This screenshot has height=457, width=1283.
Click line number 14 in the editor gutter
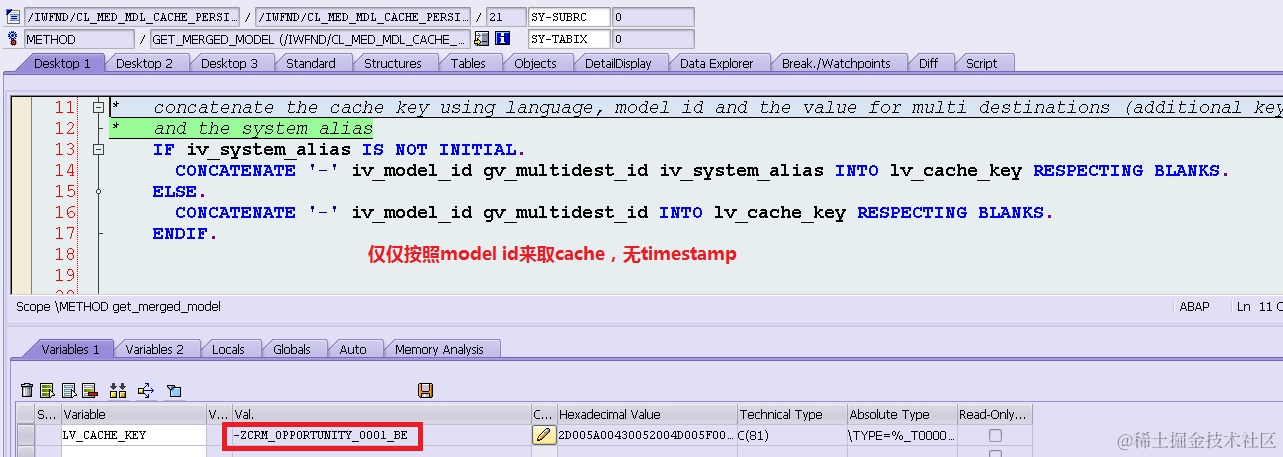[65, 170]
